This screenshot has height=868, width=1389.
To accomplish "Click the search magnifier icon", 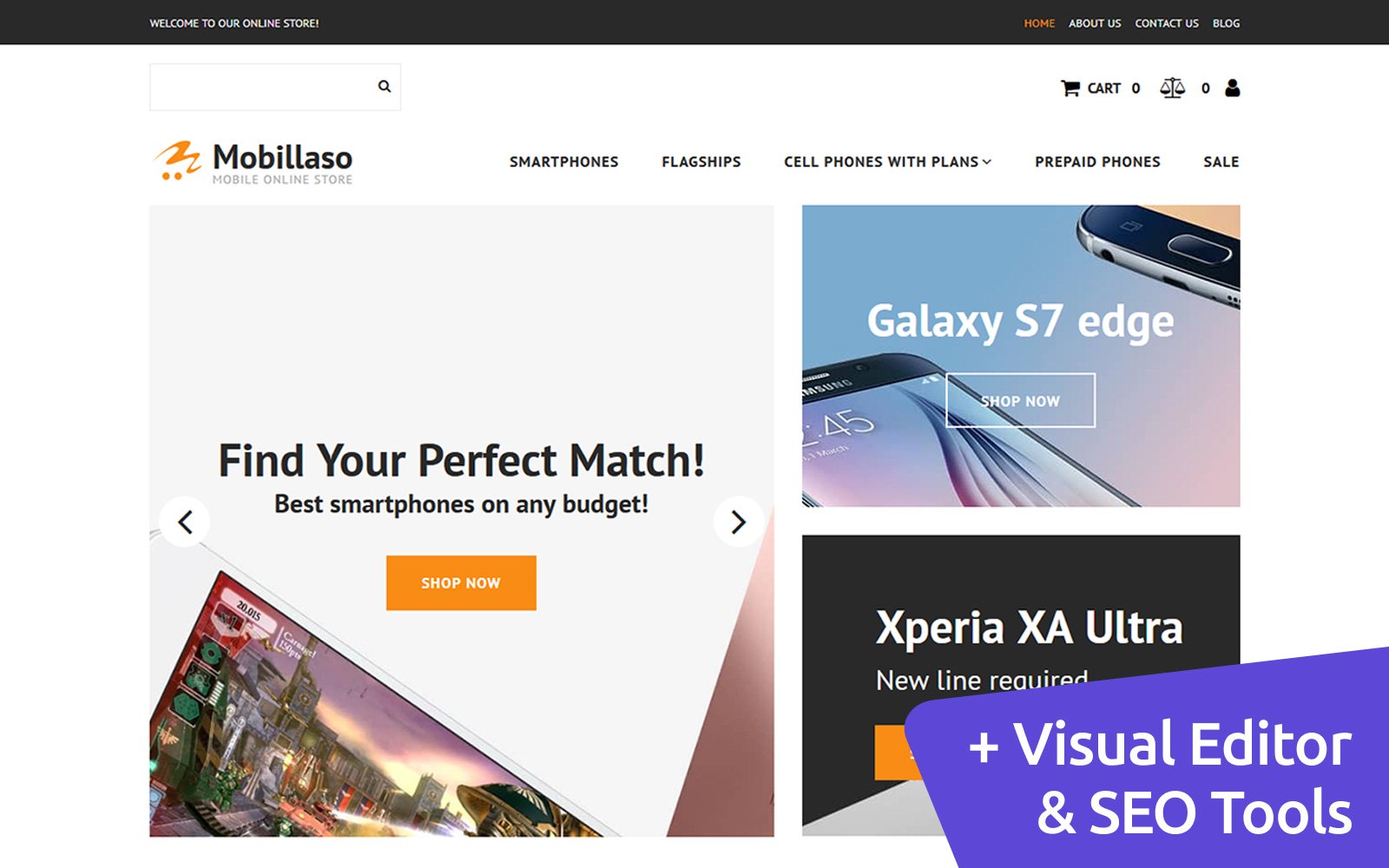I will coord(384,86).
